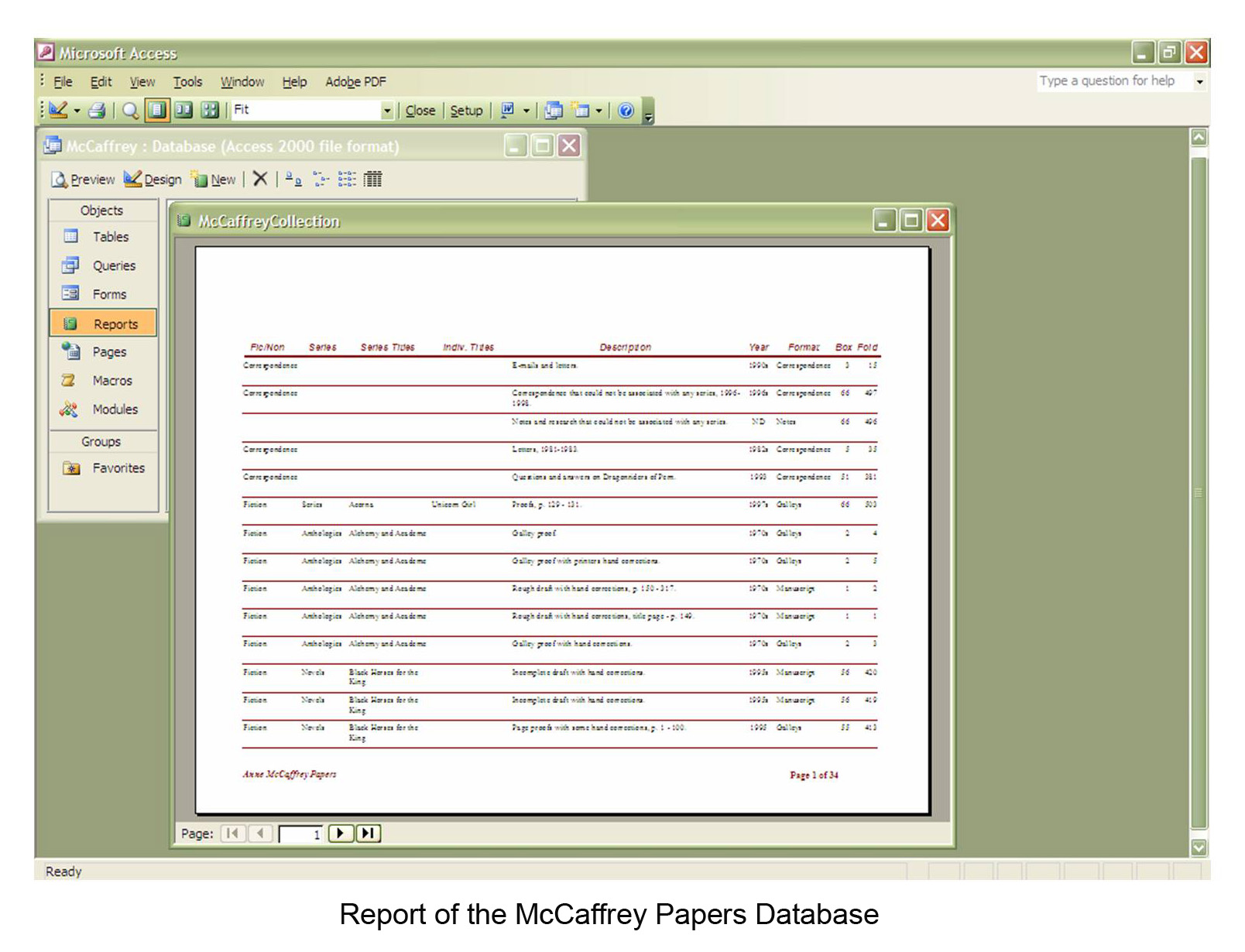Open the View type dropdown arrow
Image resolution: width=1245 pixels, height=952 pixels.
77,111
